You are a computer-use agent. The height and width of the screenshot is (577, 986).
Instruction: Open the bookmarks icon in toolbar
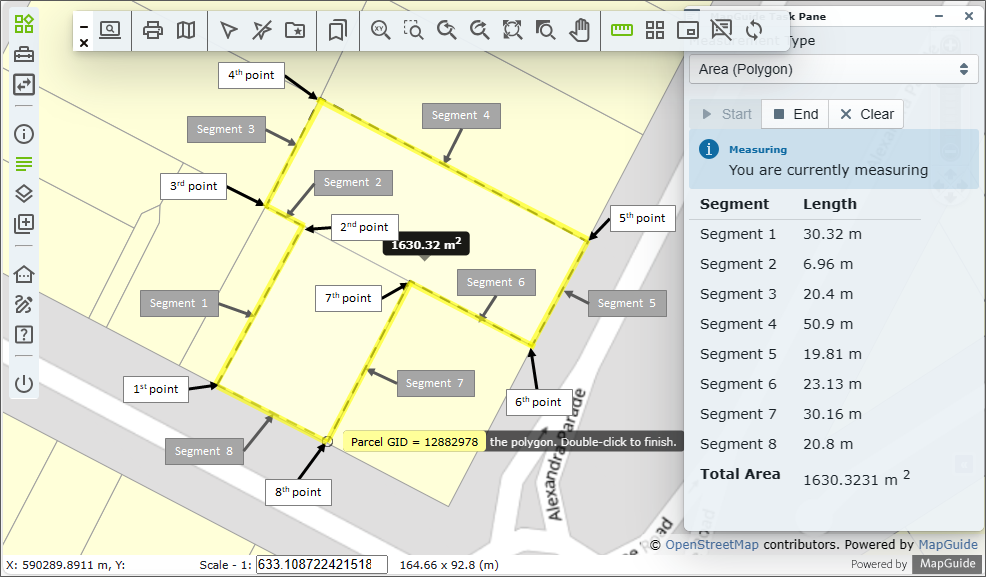point(338,30)
